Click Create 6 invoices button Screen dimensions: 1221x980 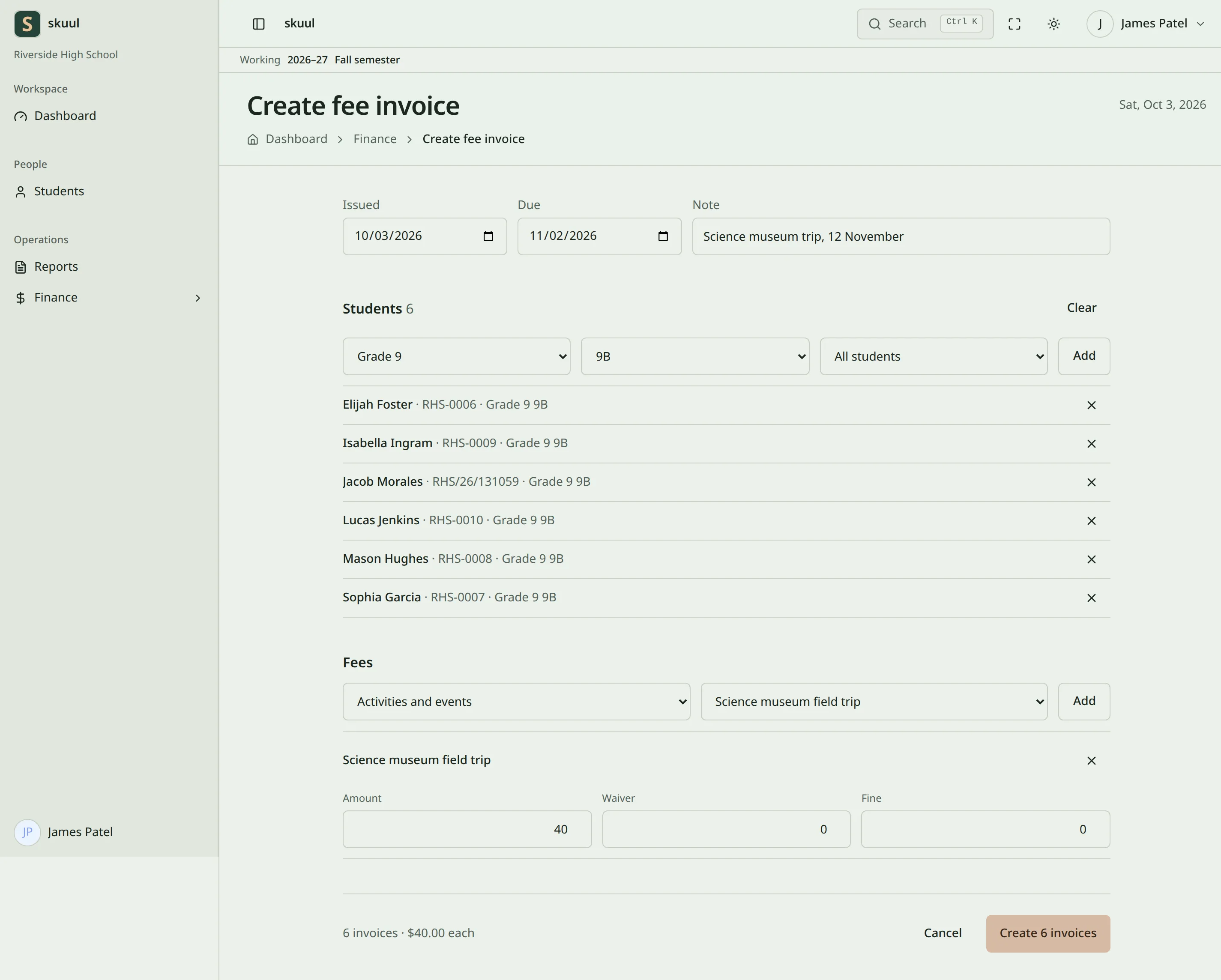tap(1048, 934)
